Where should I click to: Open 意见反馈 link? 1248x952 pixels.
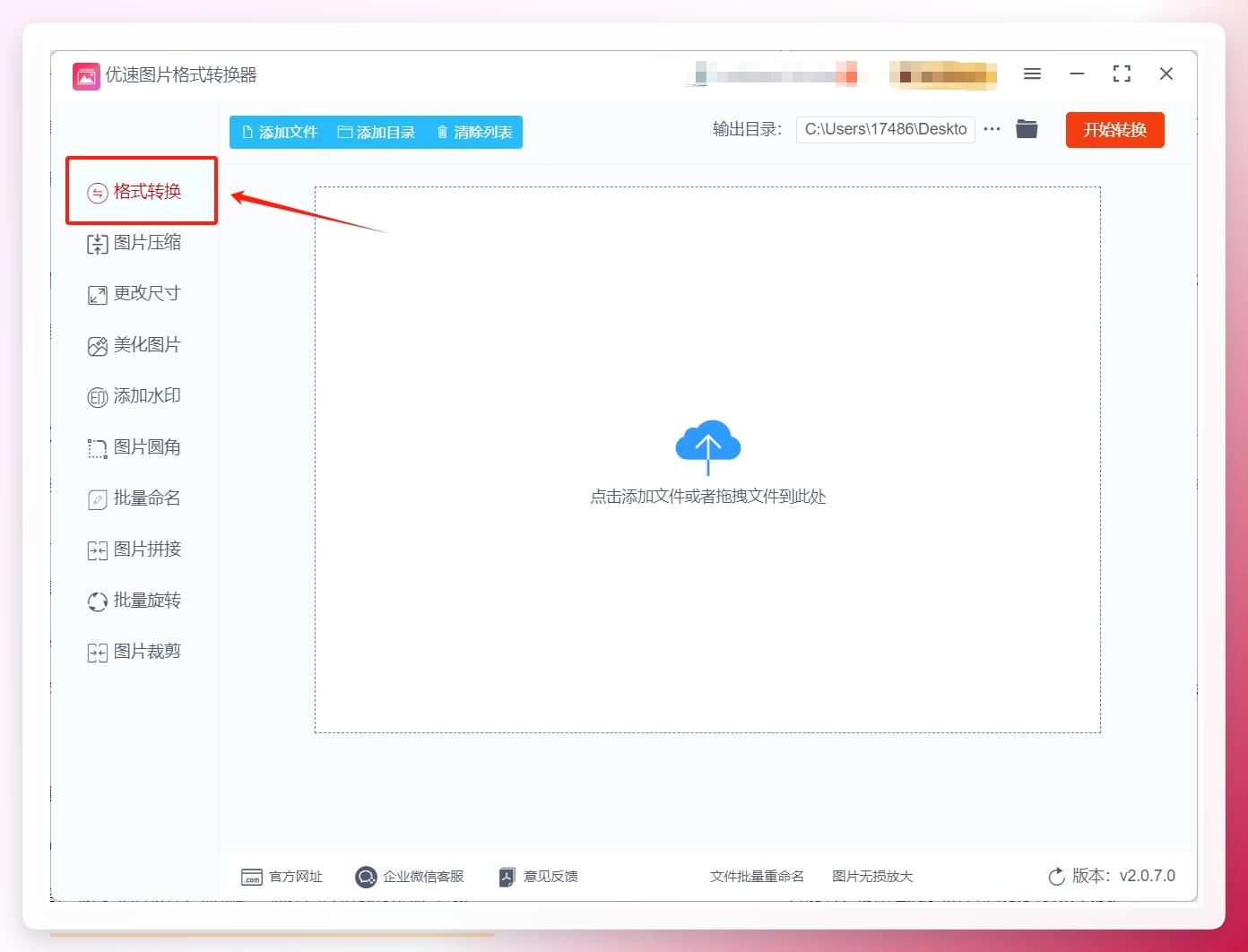click(538, 877)
